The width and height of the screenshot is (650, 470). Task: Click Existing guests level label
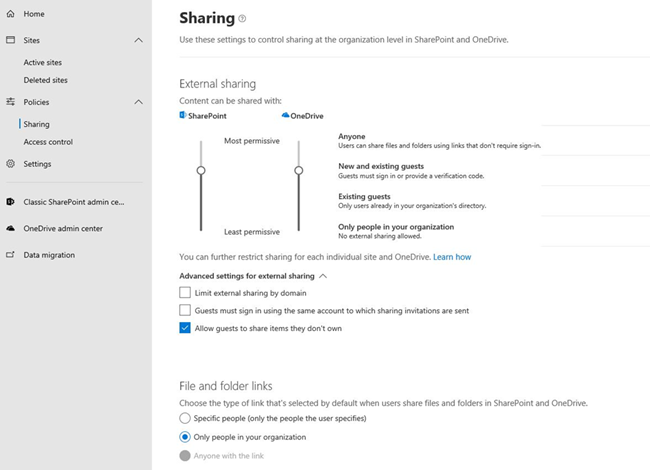point(364,196)
